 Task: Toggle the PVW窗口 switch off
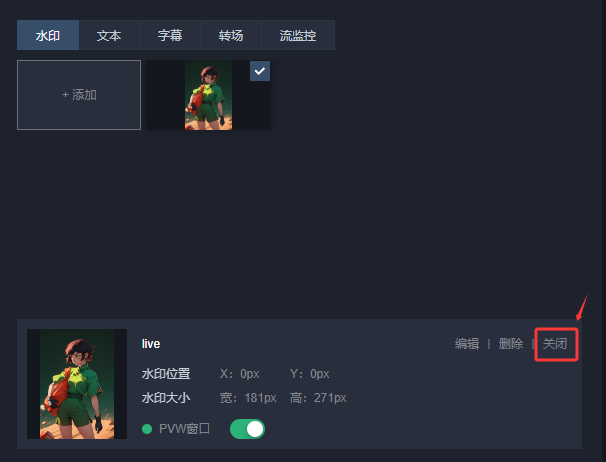click(x=247, y=429)
